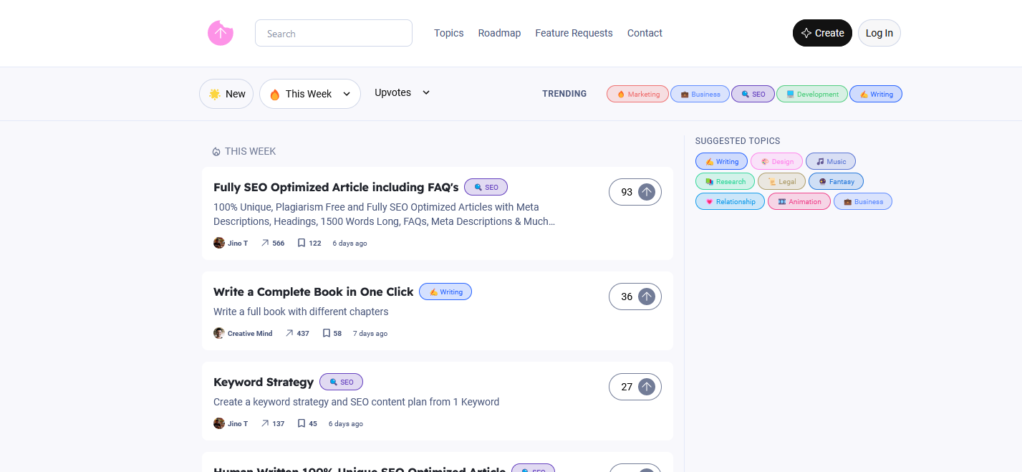Click into the Search field
1022x472 pixels.
(334, 33)
